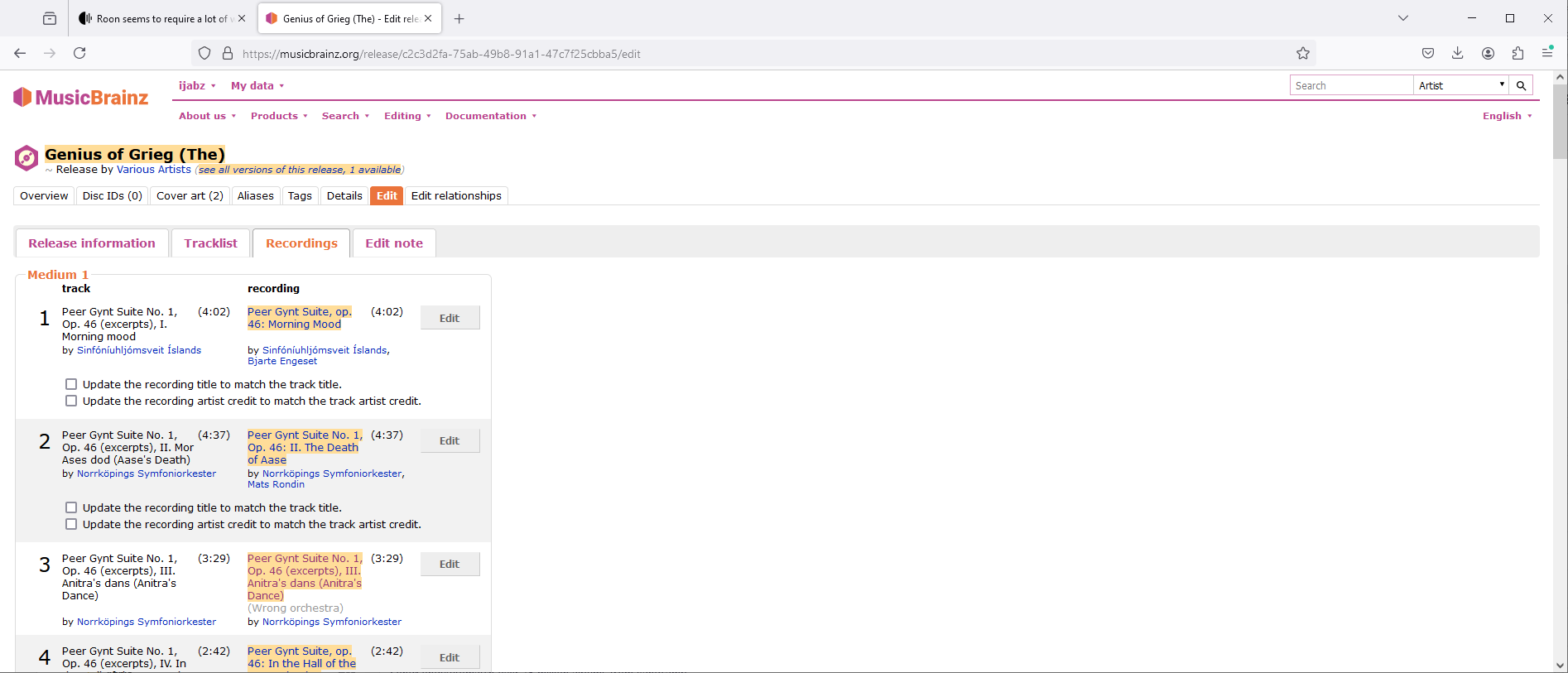Open the Various Artists link
Screen dimensions: 1568x673
153,170
